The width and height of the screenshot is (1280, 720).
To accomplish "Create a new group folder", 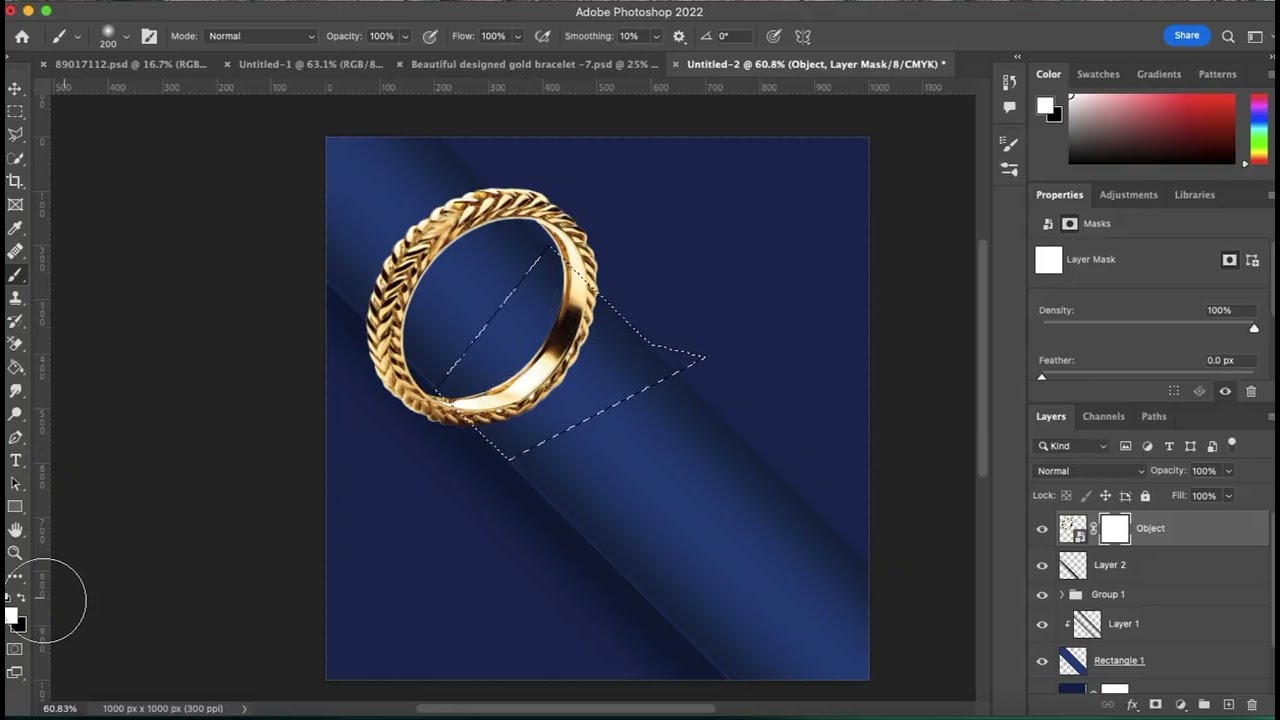I will 1204,705.
